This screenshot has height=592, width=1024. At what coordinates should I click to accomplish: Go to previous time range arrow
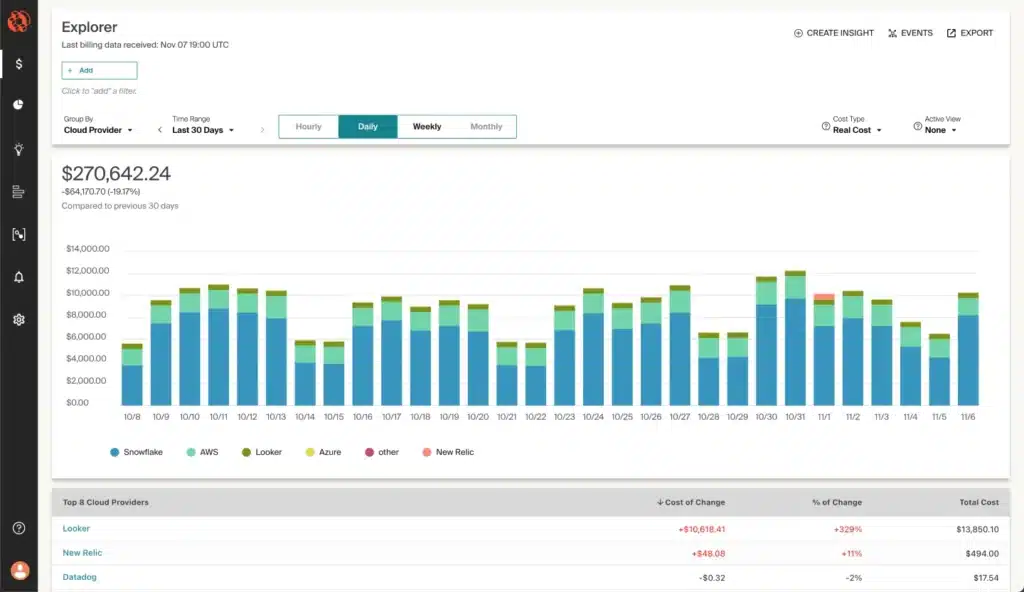point(160,130)
